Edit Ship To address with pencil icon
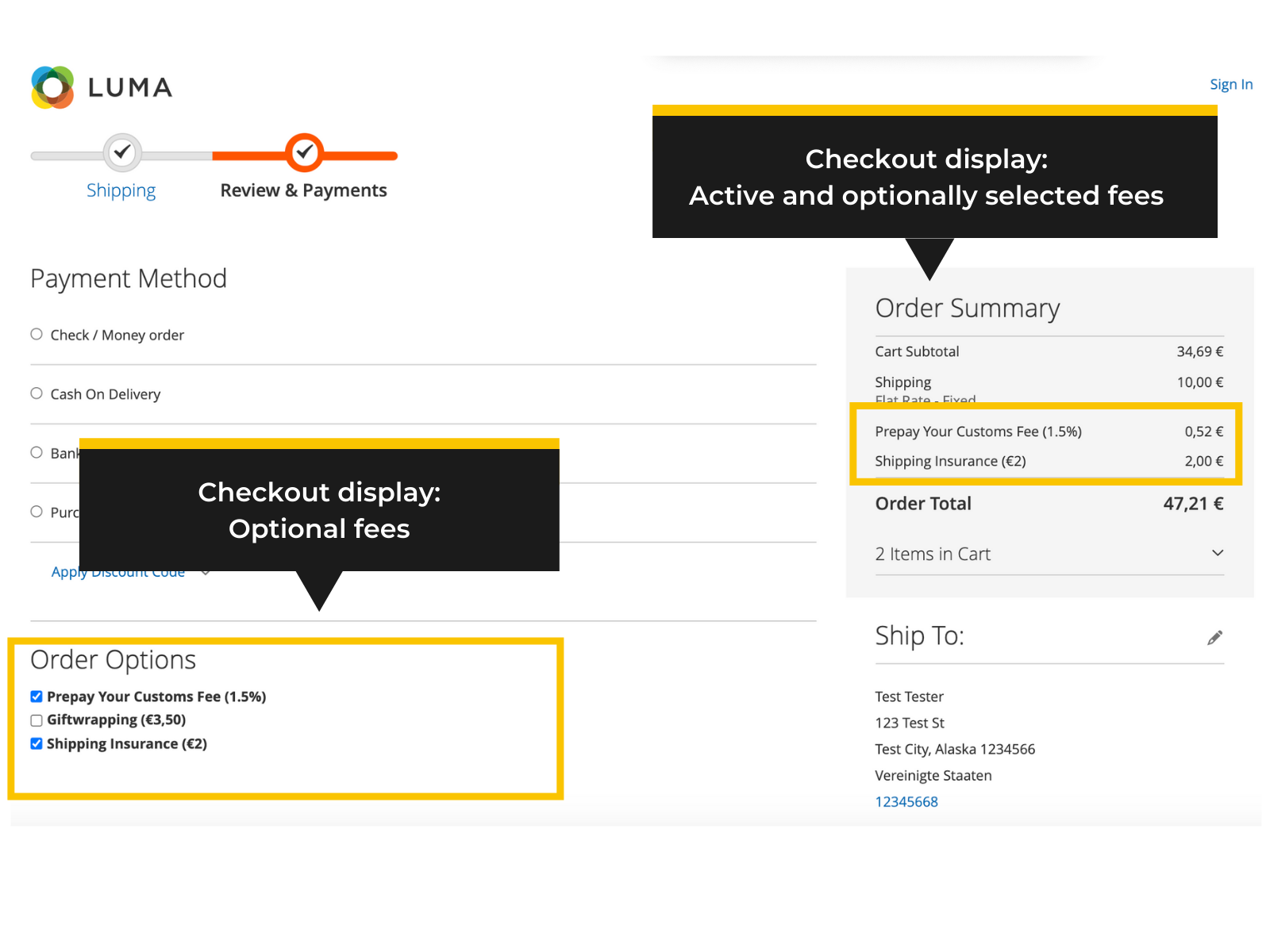 (x=1214, y=638)
